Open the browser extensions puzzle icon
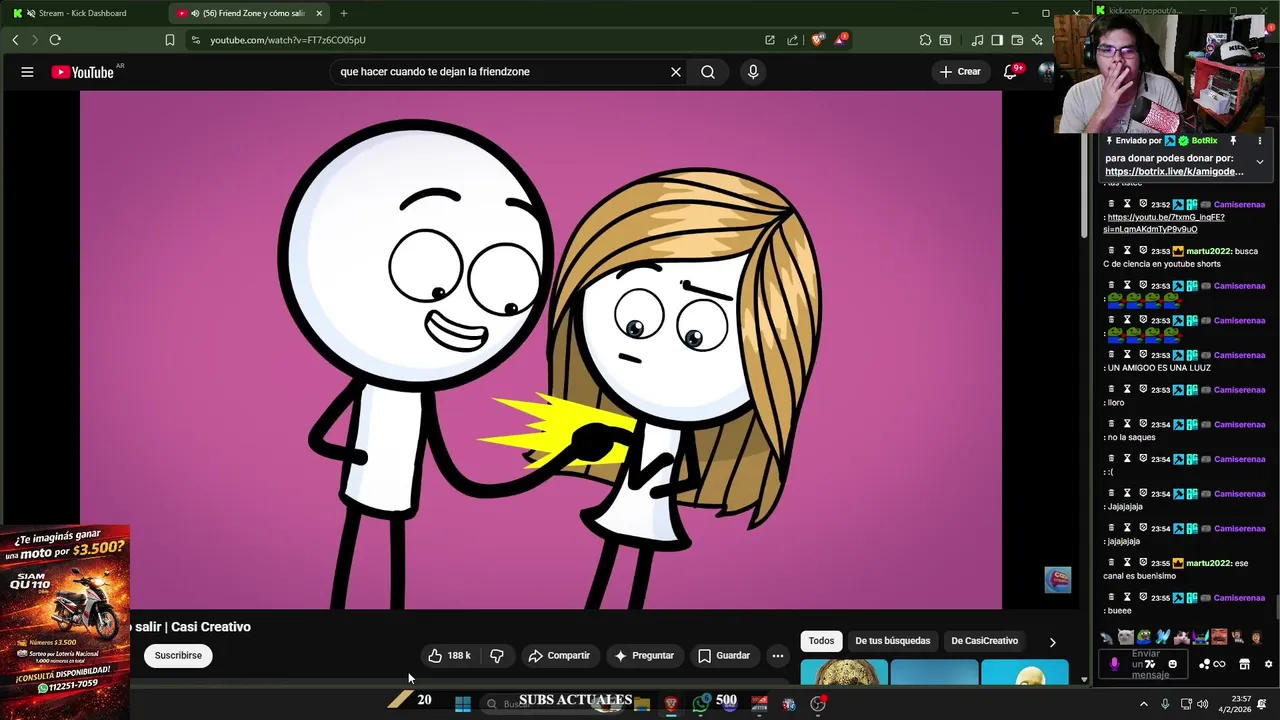The image size is (1280, 720). (925, 40)
